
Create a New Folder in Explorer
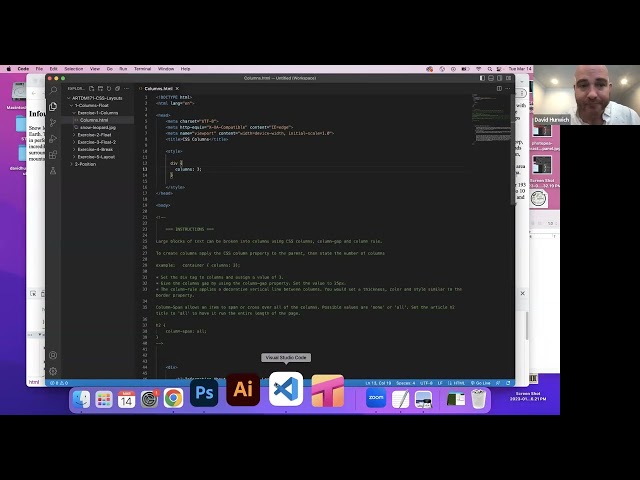(x=100, y=89)
